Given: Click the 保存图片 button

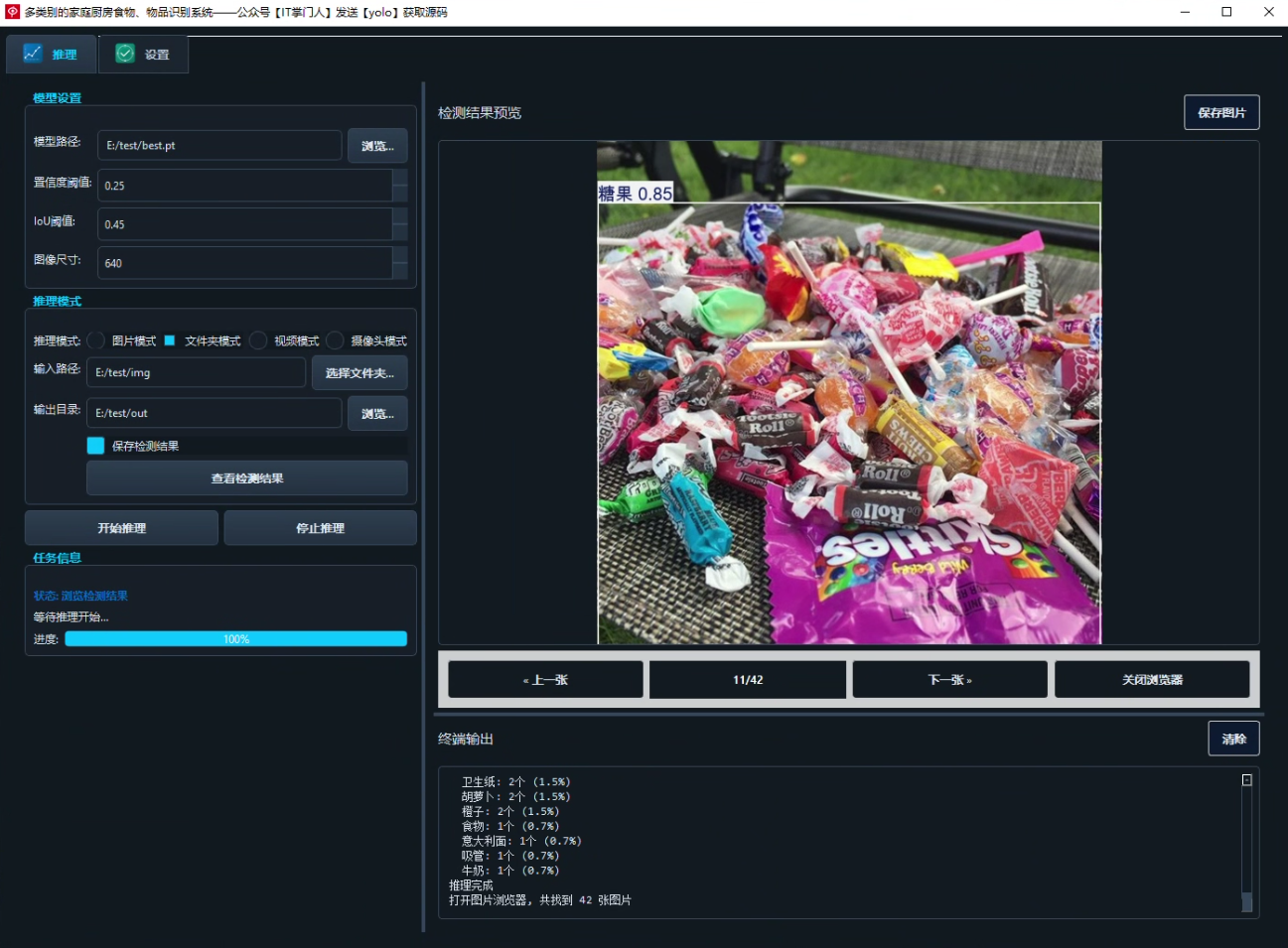Looking at the screenshot, I should point(1221,112).
